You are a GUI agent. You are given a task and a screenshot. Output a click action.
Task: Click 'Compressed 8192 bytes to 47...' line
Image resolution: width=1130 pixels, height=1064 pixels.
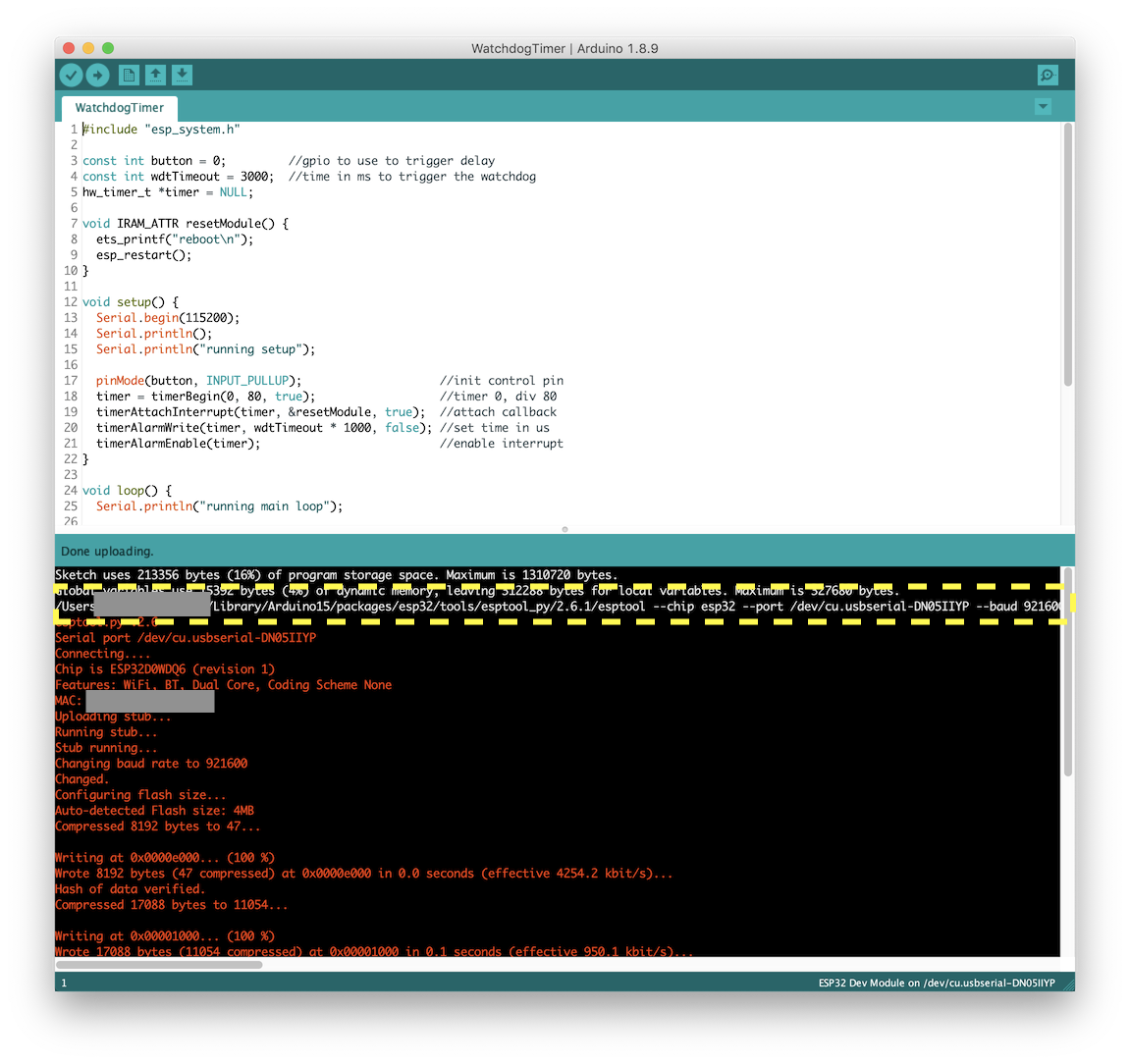(x=158, y=827)
